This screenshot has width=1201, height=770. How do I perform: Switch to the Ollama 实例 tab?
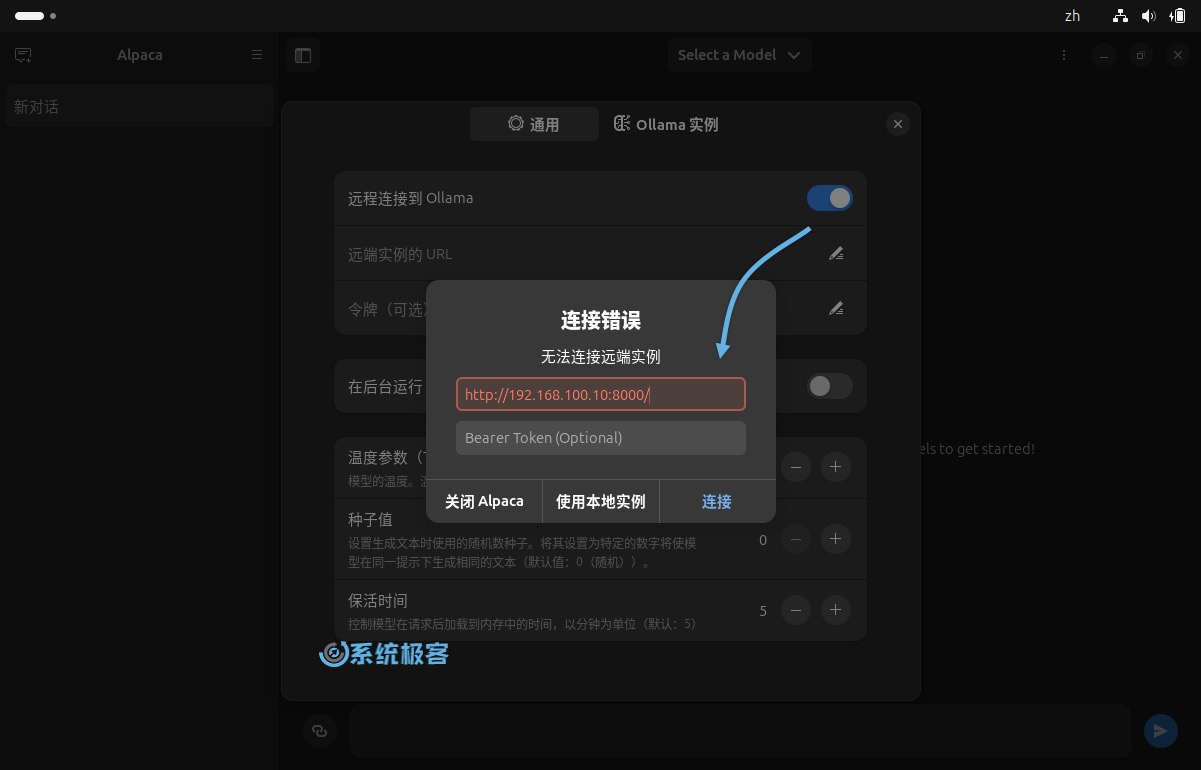666,124
